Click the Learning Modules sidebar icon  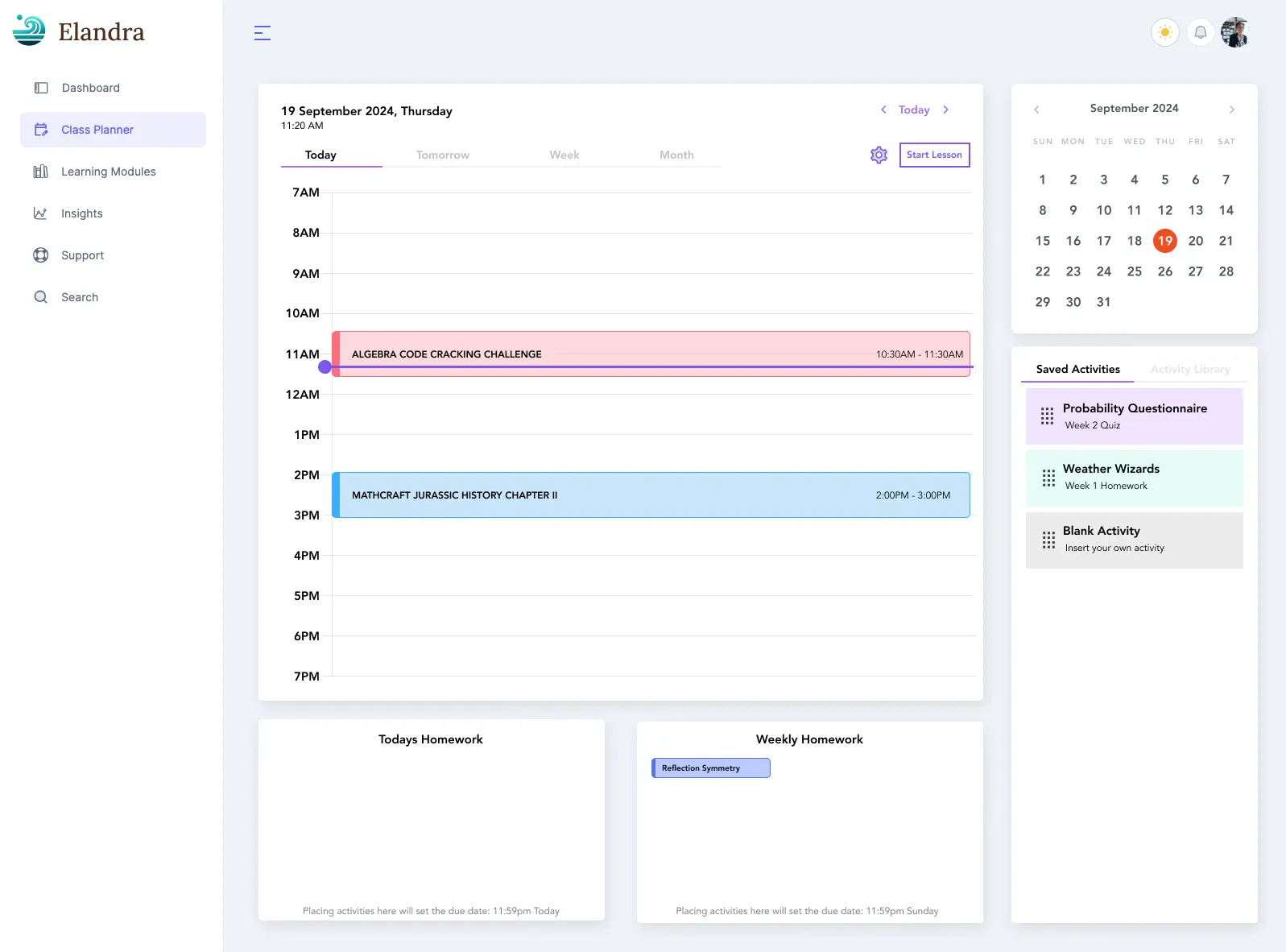point(40,172)
